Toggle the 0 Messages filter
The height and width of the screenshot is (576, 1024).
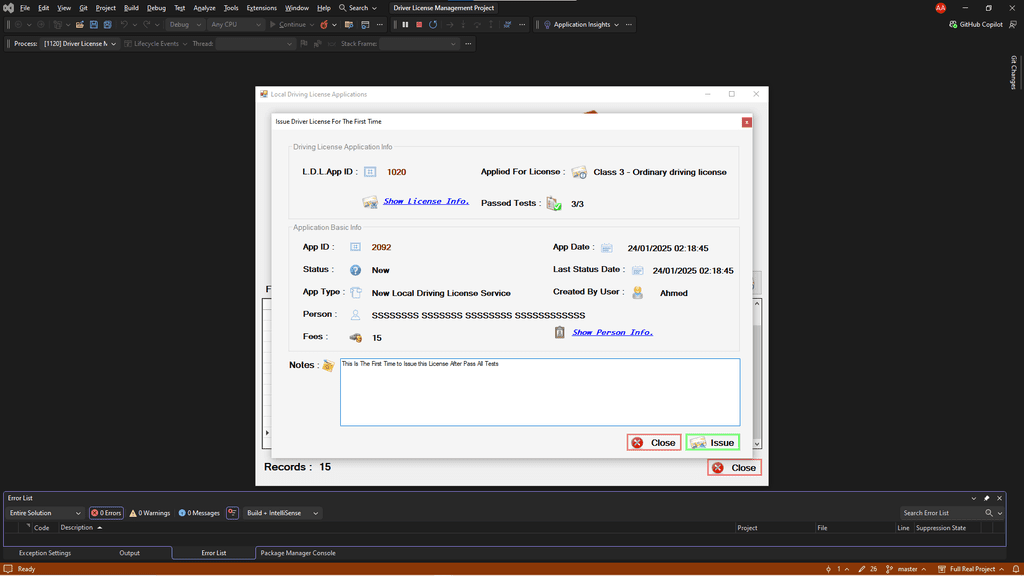click(199, 513)
